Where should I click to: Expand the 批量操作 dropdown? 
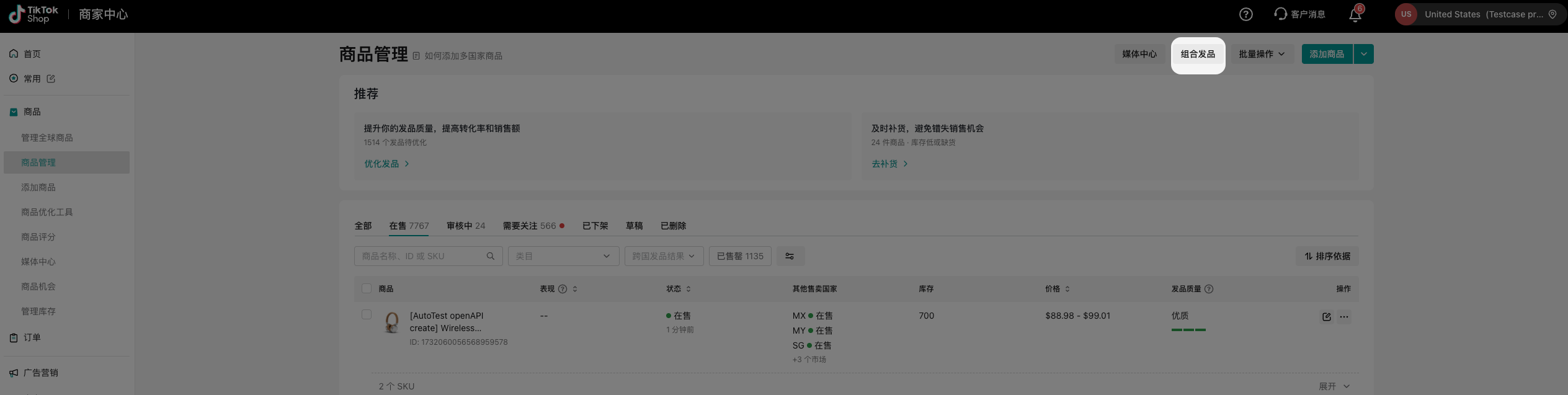1262,55
